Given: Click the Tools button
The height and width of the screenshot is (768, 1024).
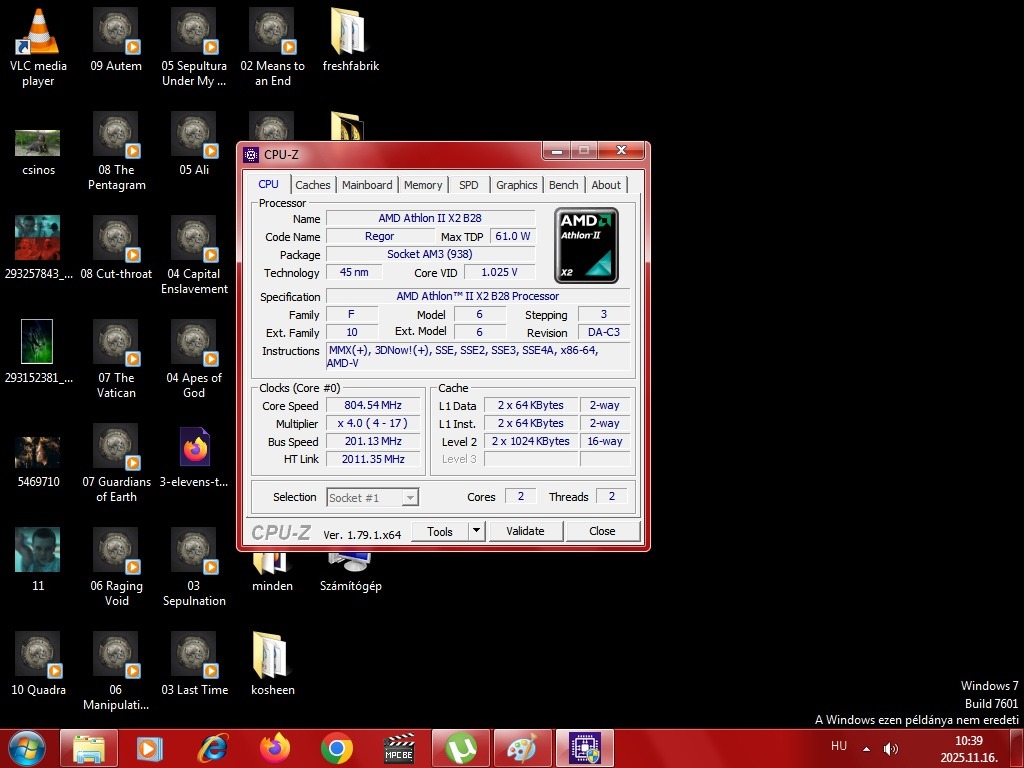Looking at the screenshot, I should (440, 531).
